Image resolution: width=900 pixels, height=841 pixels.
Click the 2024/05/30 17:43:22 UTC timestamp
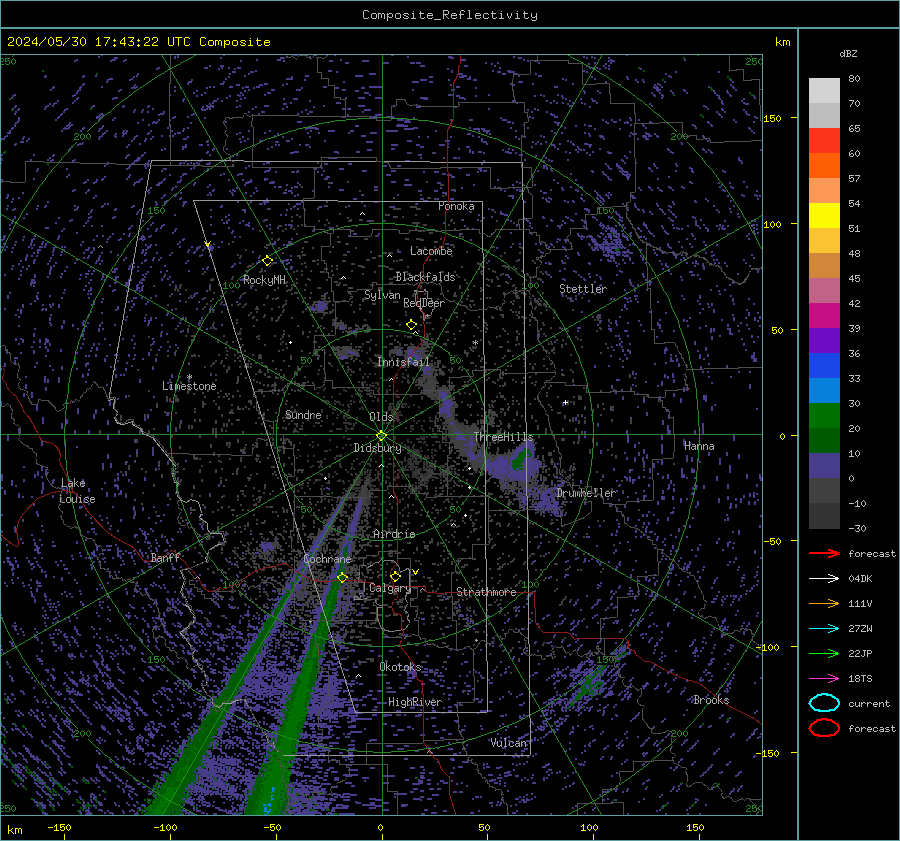click(x=98, y=42)
